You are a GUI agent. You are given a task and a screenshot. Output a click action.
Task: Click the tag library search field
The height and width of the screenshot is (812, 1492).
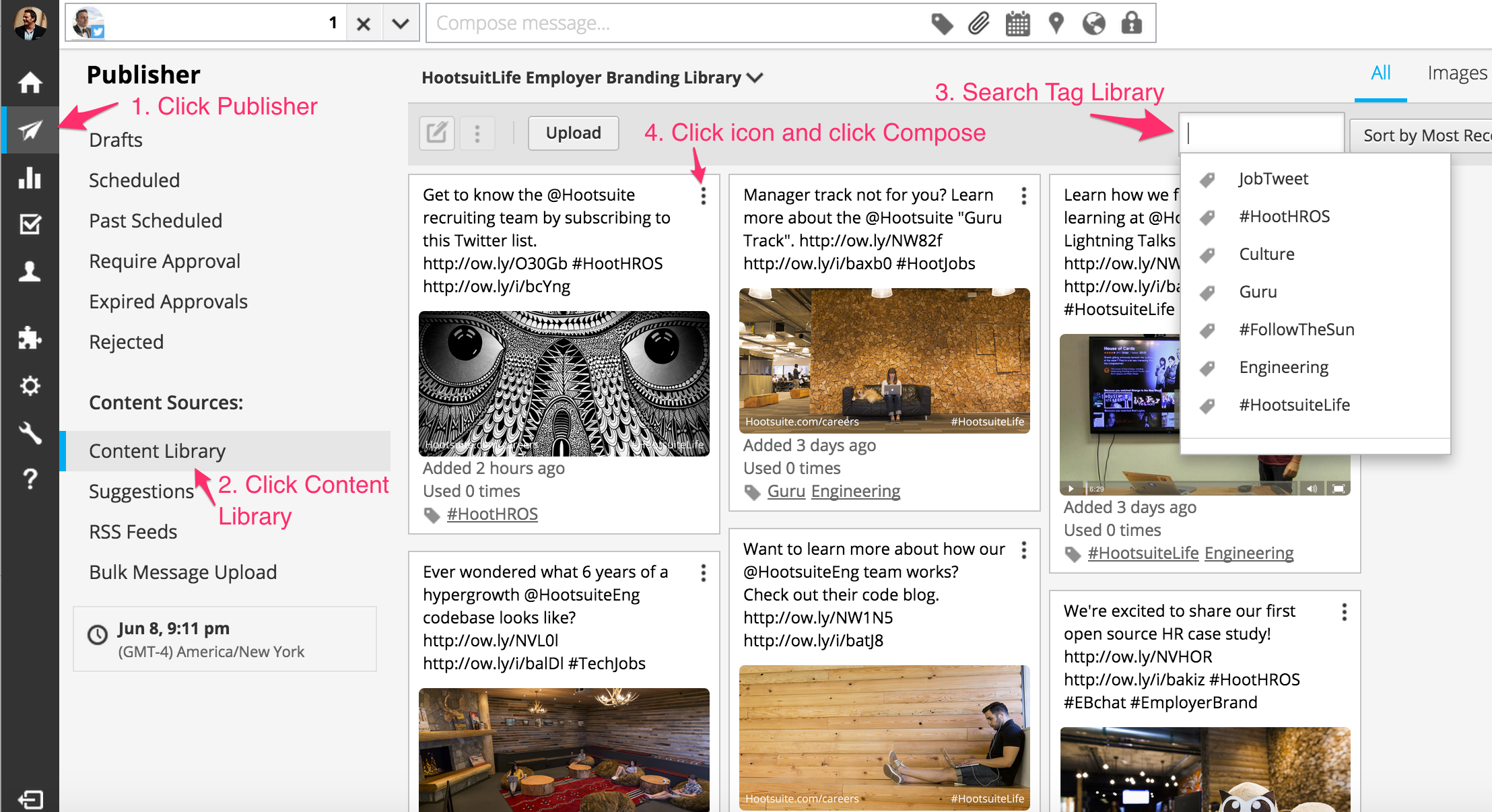pos(1262,133)
